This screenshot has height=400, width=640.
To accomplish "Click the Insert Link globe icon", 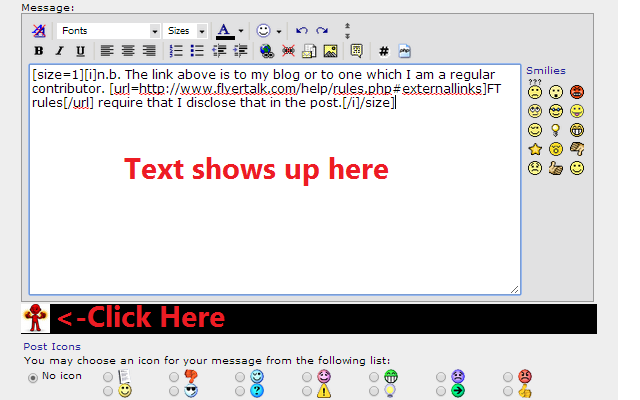I will [267, 51].
